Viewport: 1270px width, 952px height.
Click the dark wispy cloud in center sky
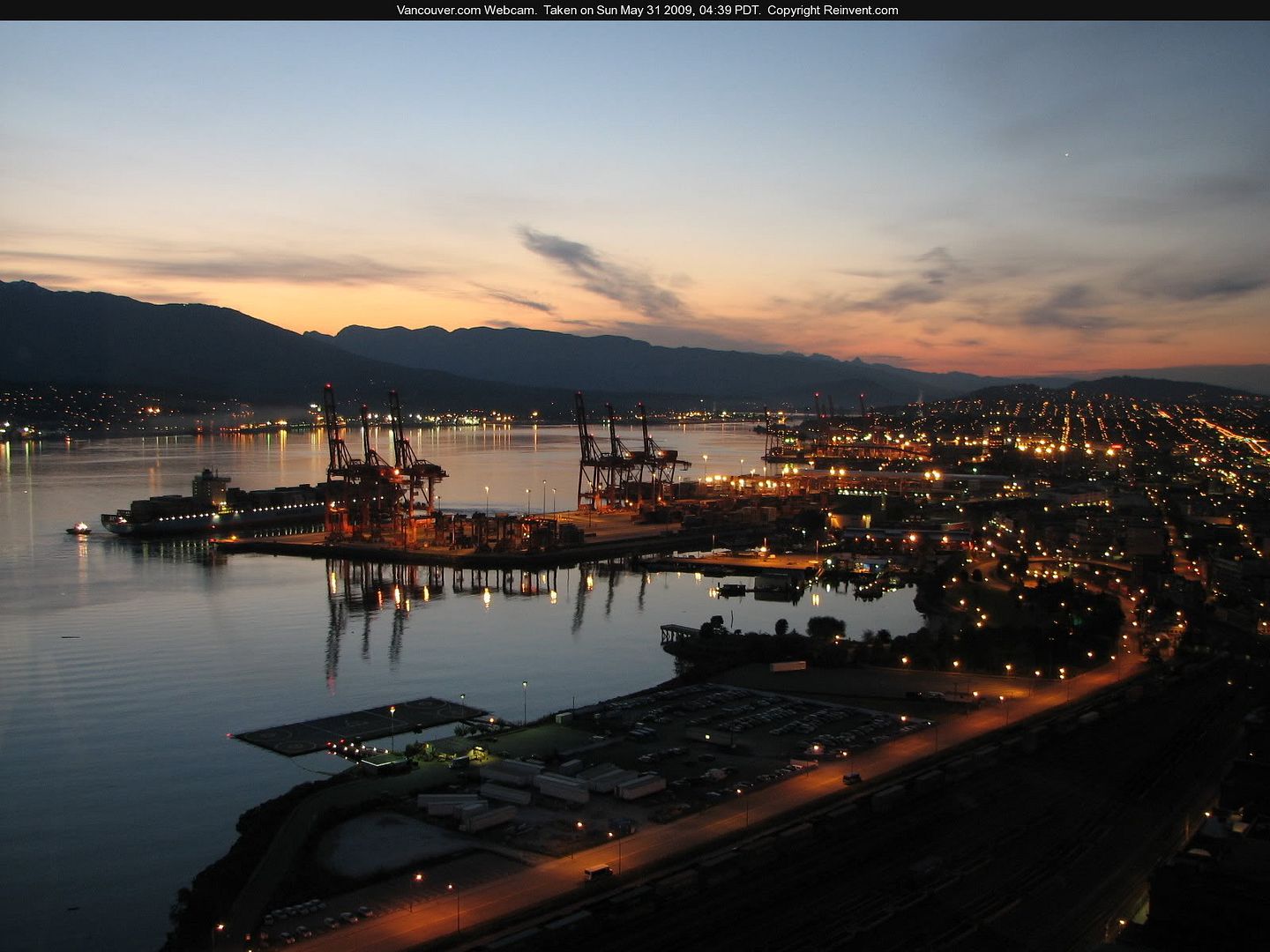tap(600, 269)
